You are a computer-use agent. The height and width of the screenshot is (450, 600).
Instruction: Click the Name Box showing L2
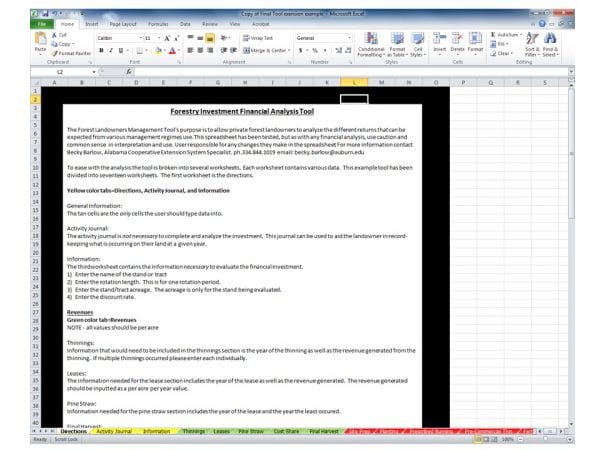60,73
